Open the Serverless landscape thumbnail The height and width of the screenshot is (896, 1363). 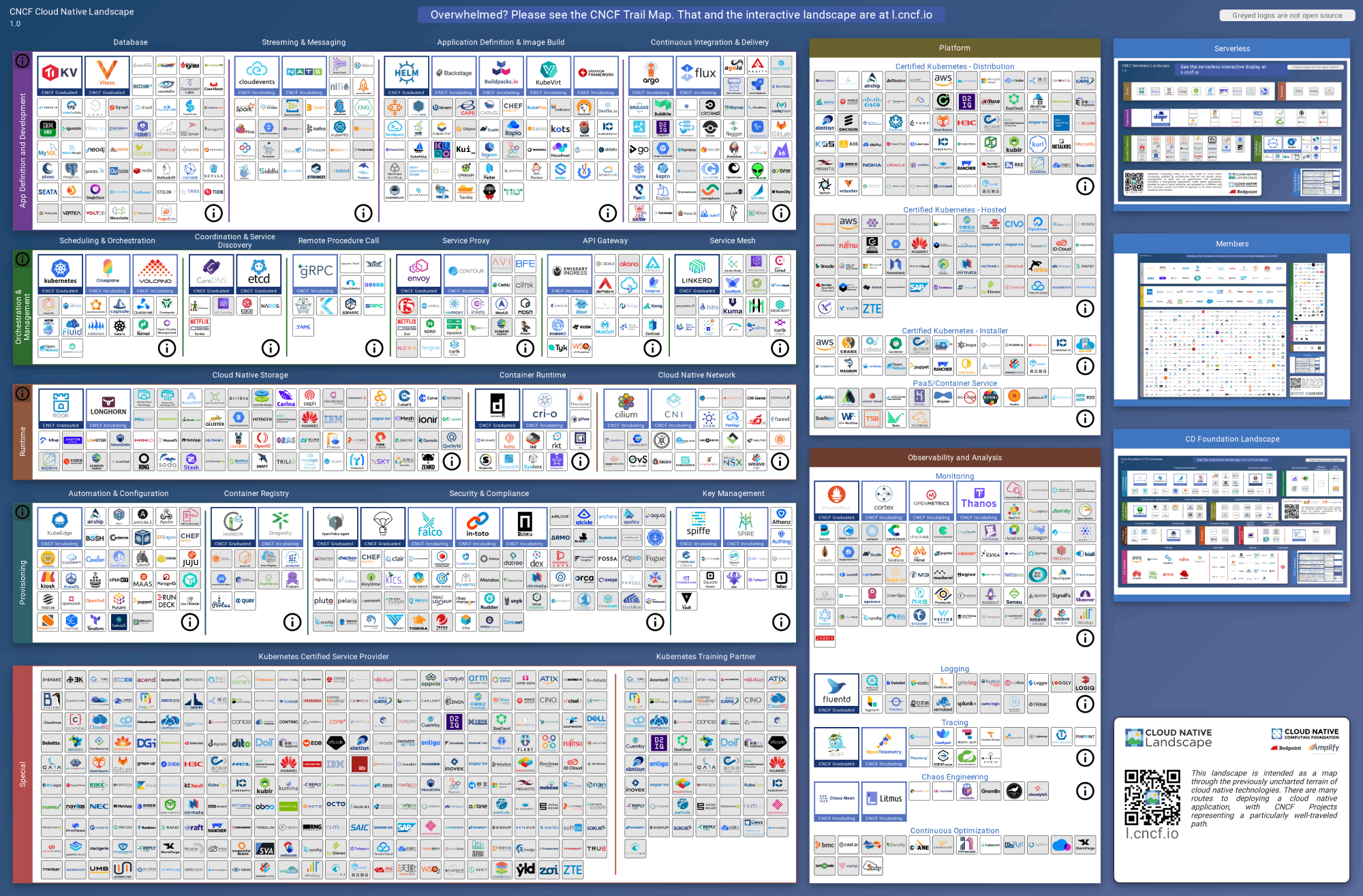pyautogui.click(x=1231, y=131)
